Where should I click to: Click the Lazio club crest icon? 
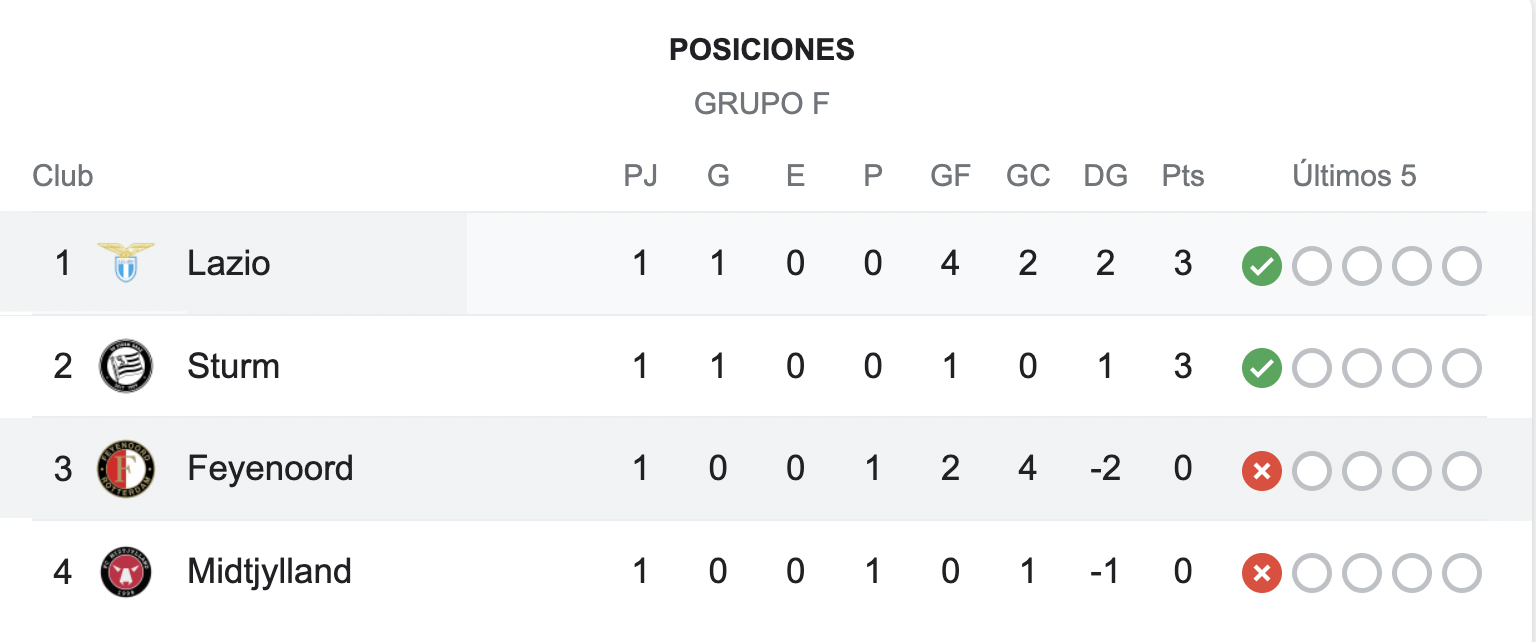tap(126, 263)
